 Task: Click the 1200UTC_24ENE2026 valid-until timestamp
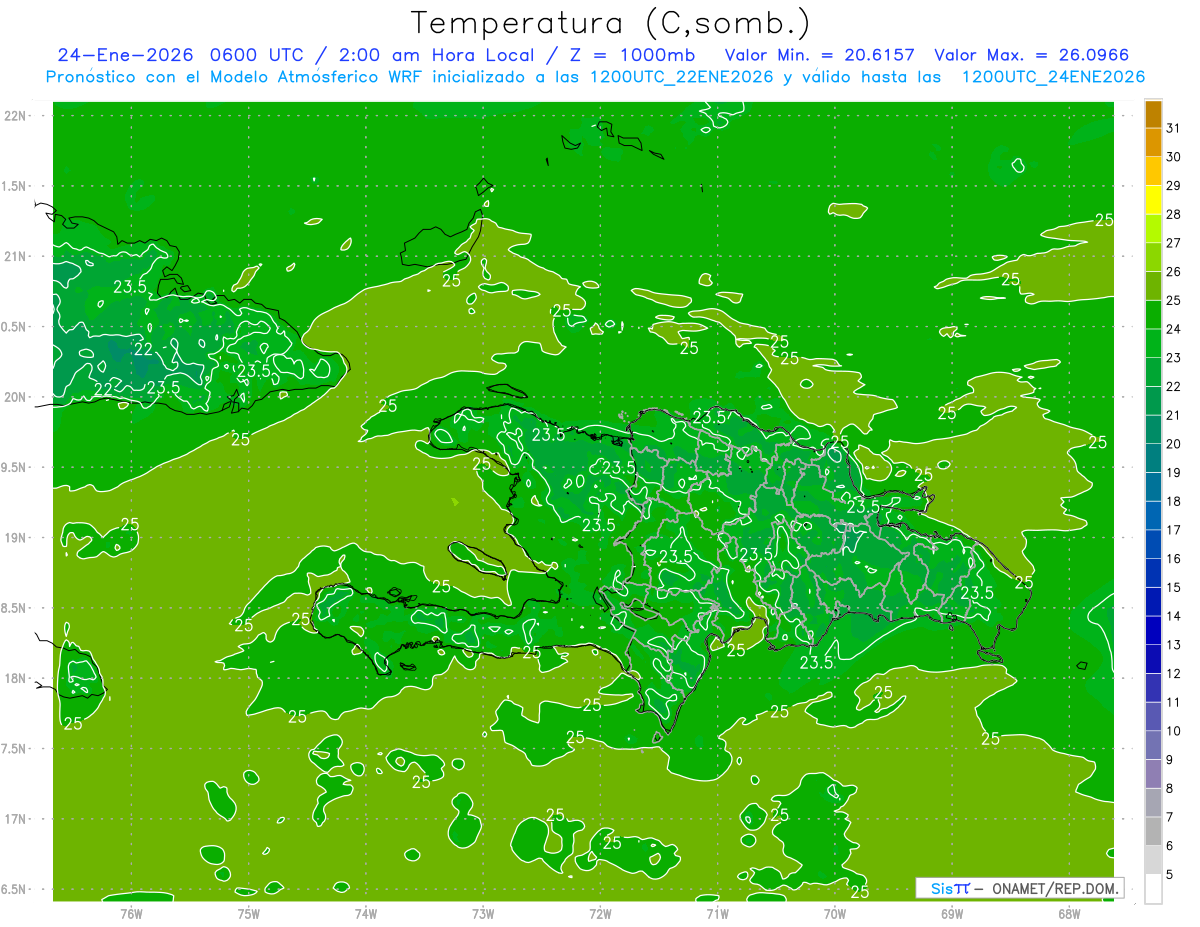pos(1053,77)
